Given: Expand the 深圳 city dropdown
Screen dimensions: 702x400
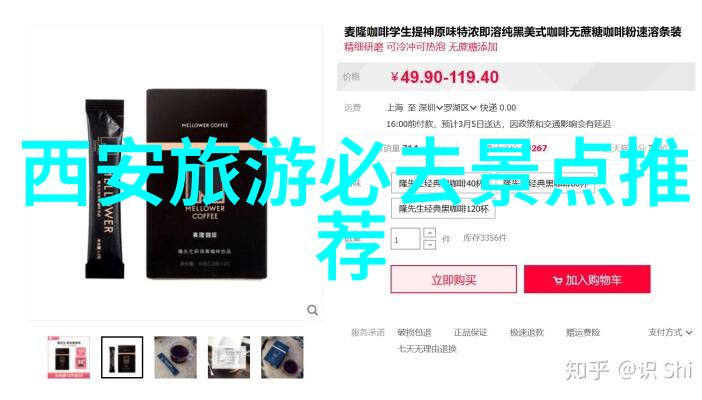Looking at the screenshot, I should click(x=430, y=108).
